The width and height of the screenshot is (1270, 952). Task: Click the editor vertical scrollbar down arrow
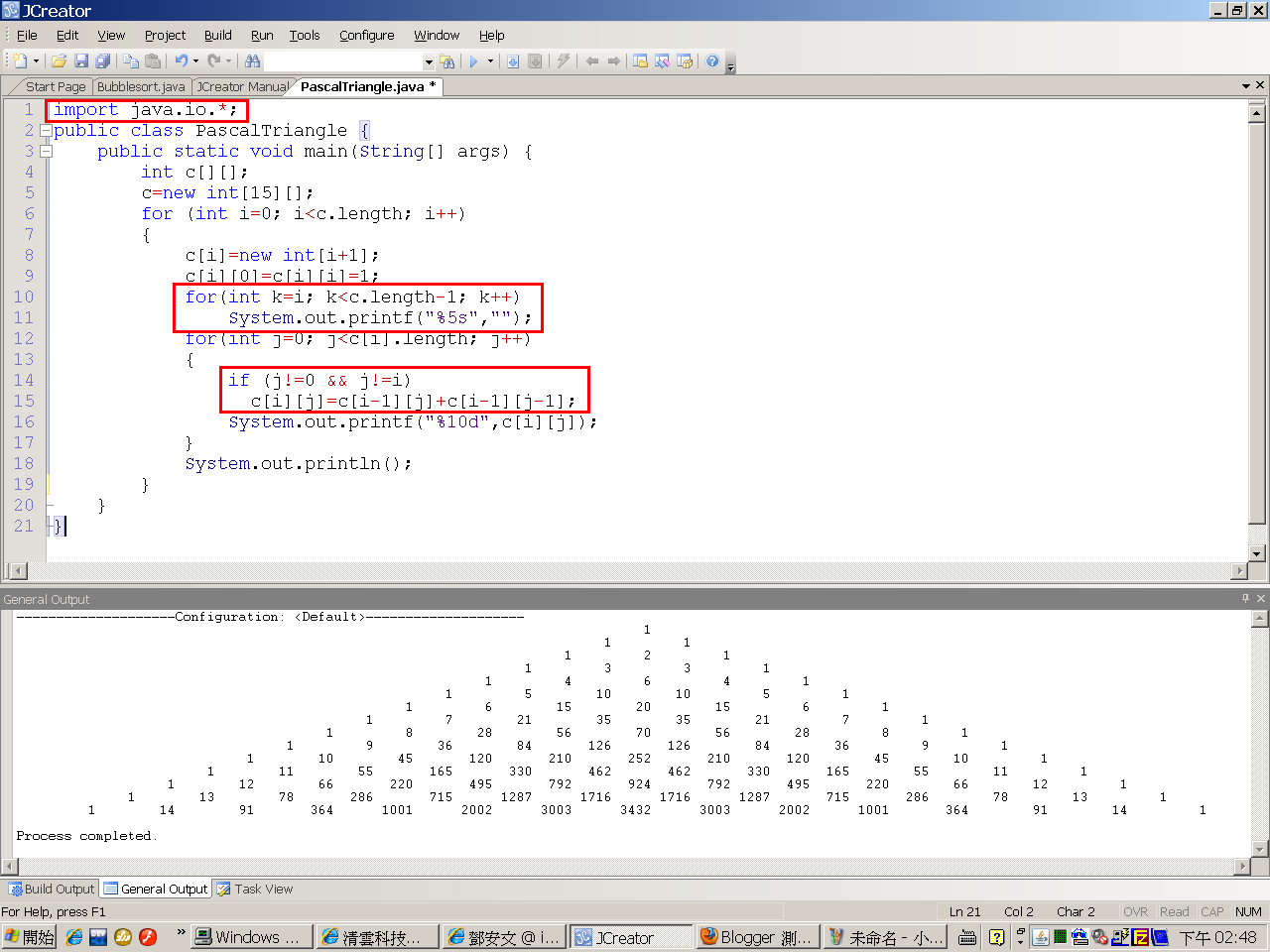point(1258,553)
